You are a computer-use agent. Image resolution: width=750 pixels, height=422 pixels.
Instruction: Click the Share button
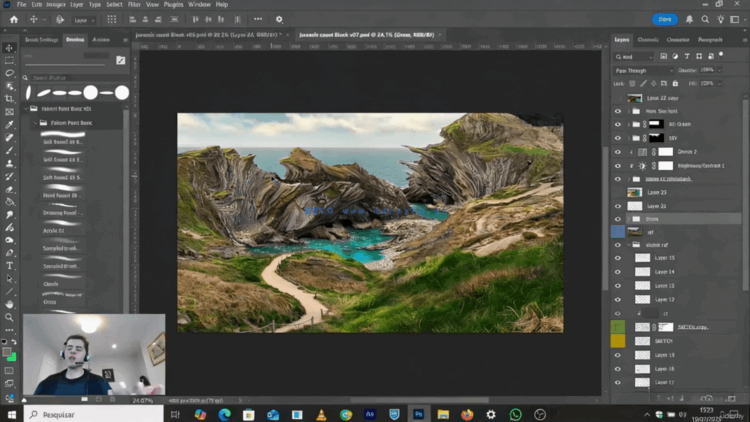(663, 19)
